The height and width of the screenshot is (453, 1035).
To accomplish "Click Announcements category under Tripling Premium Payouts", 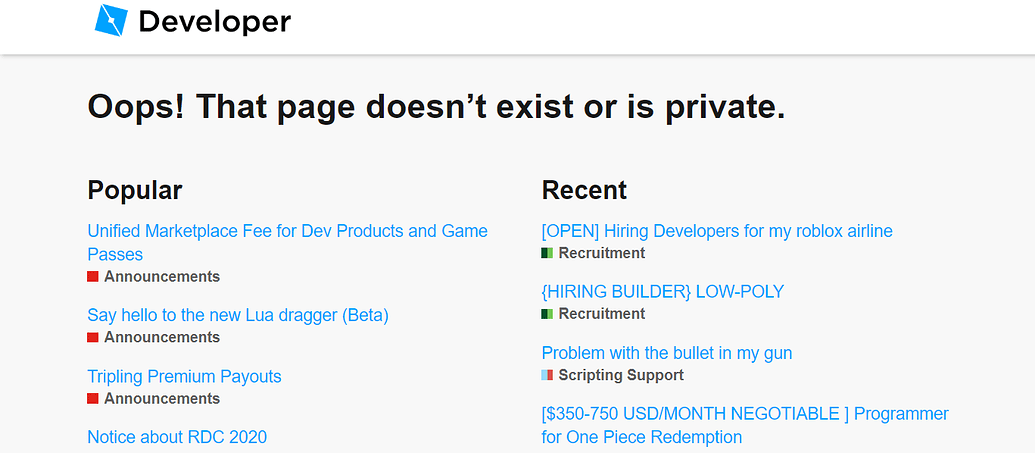I will [162, 399].
